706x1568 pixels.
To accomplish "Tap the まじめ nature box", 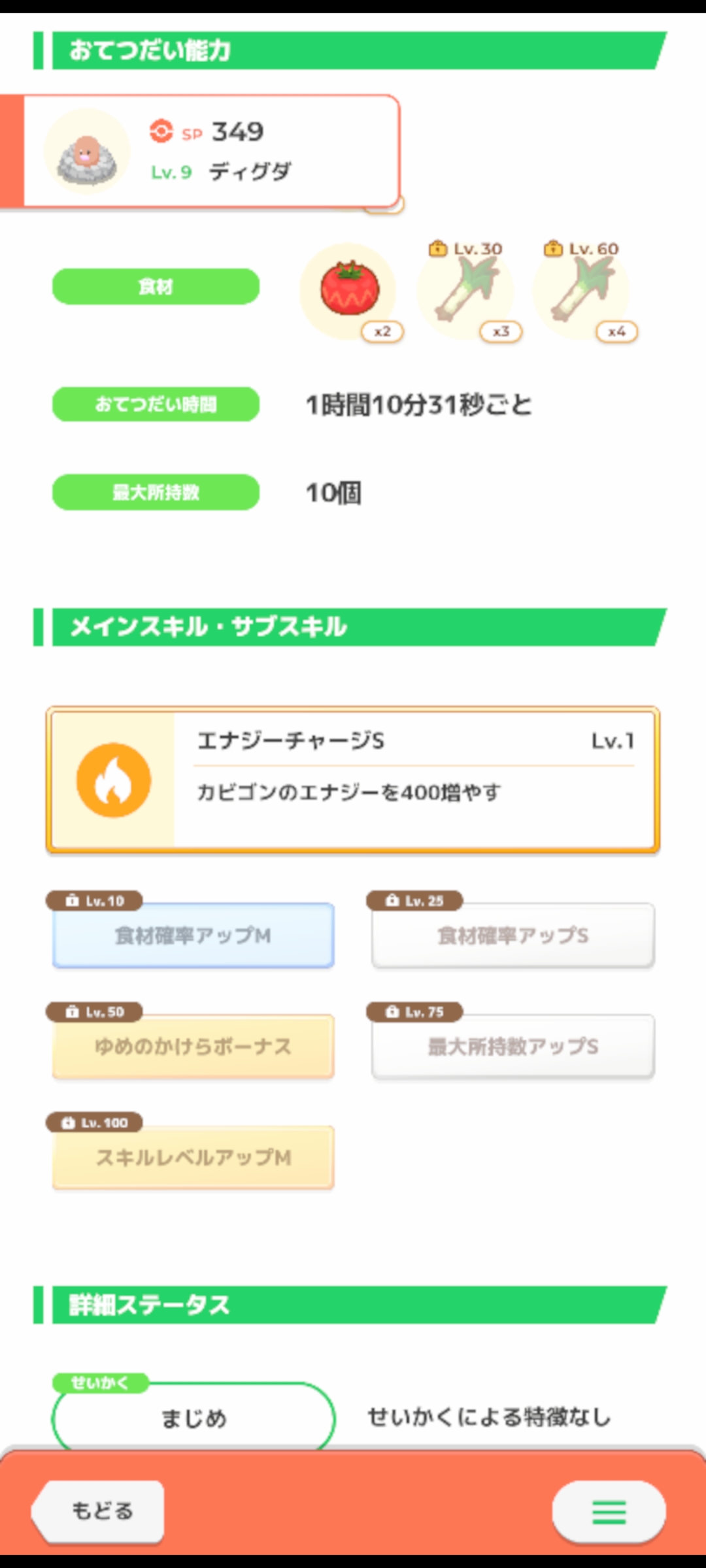I will pyautogui.click(x=193, y=1418).
